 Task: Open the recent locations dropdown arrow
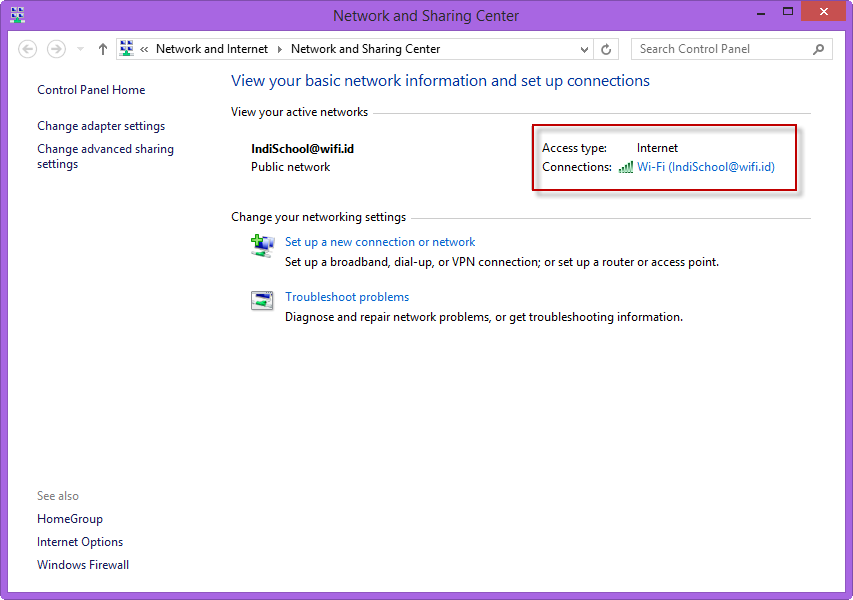[x=80, y=50]
